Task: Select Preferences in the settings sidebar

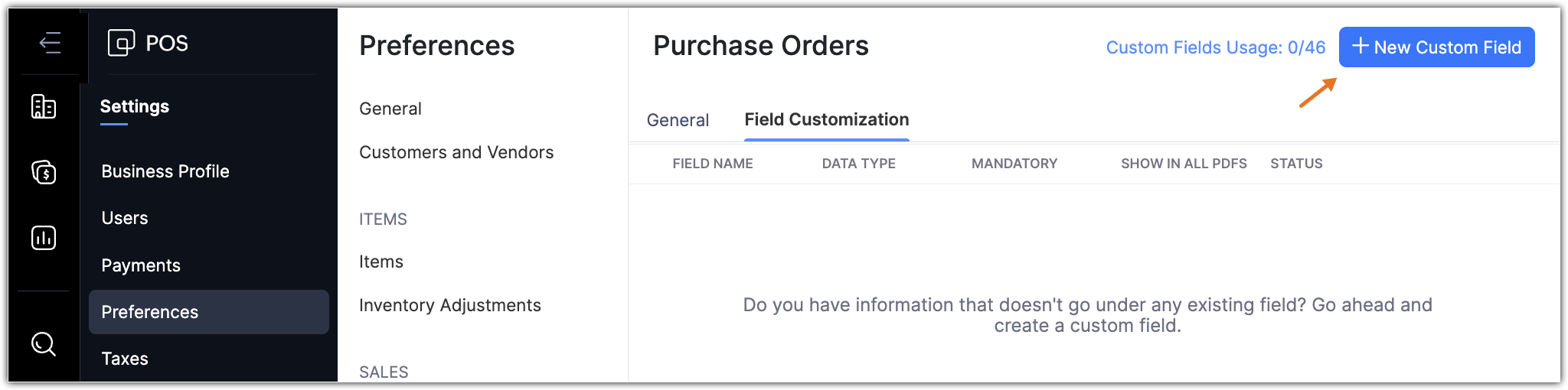Action: (150, 312)
